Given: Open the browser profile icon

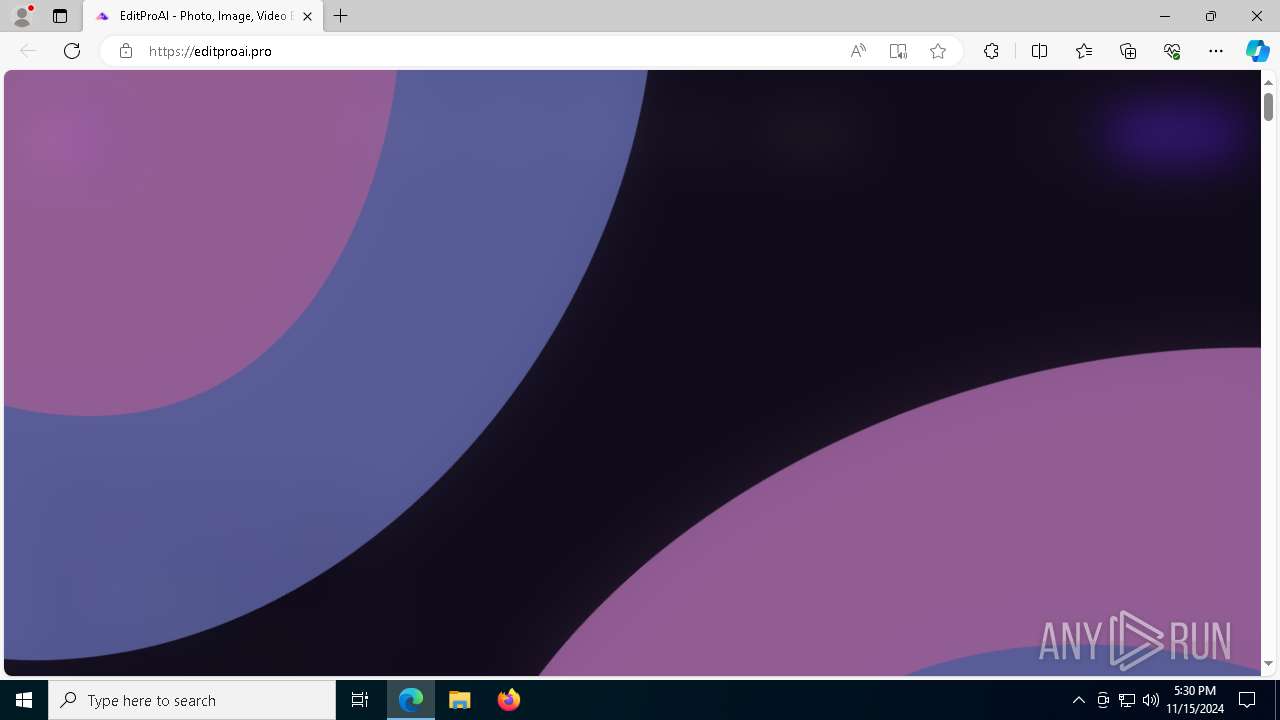Looking at the screenshot, I should [x=21, y=16].
